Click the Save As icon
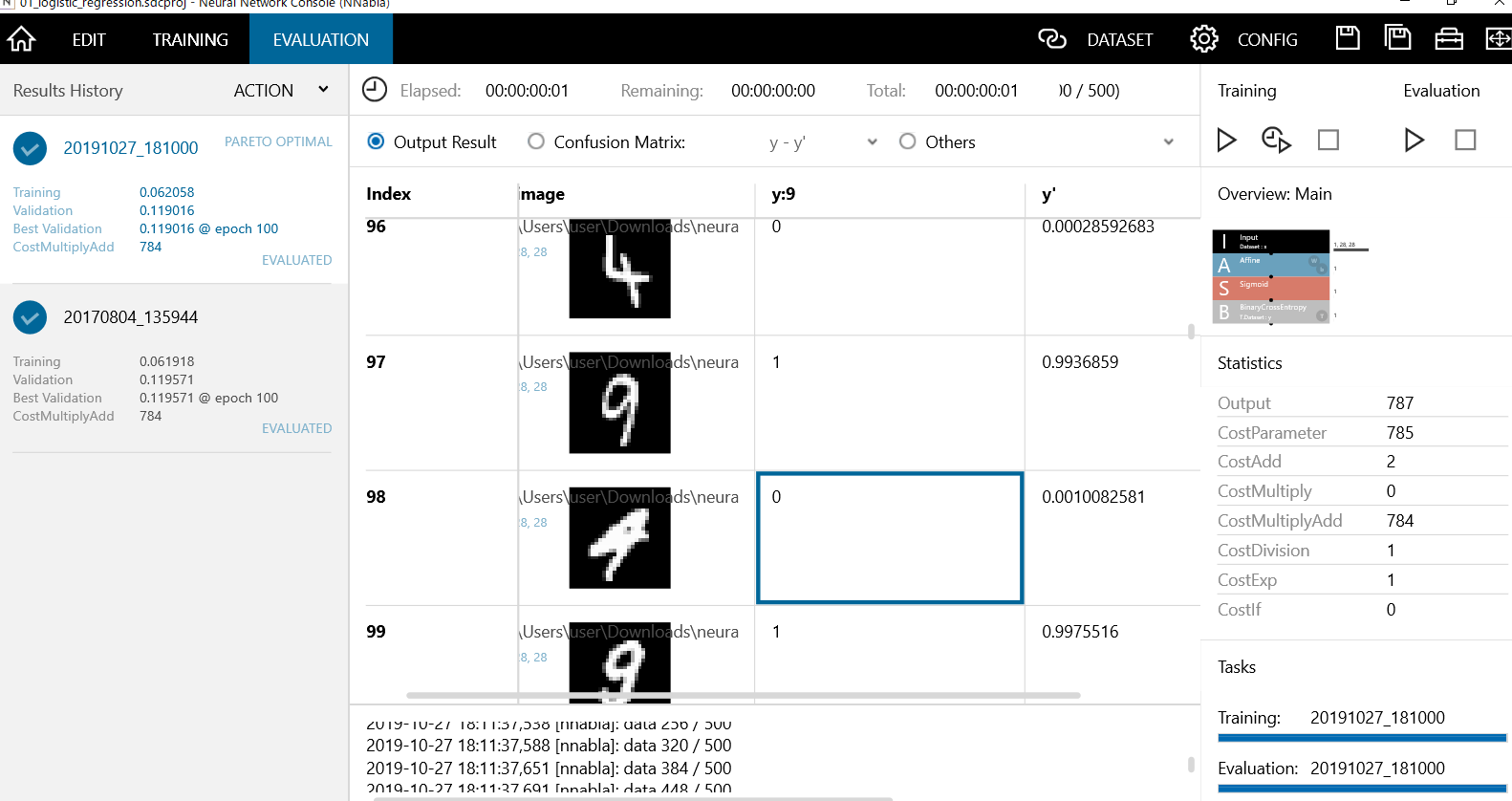Image resolution: width=1512 pixels, height=801 pixels. [x=1397, y=38]
